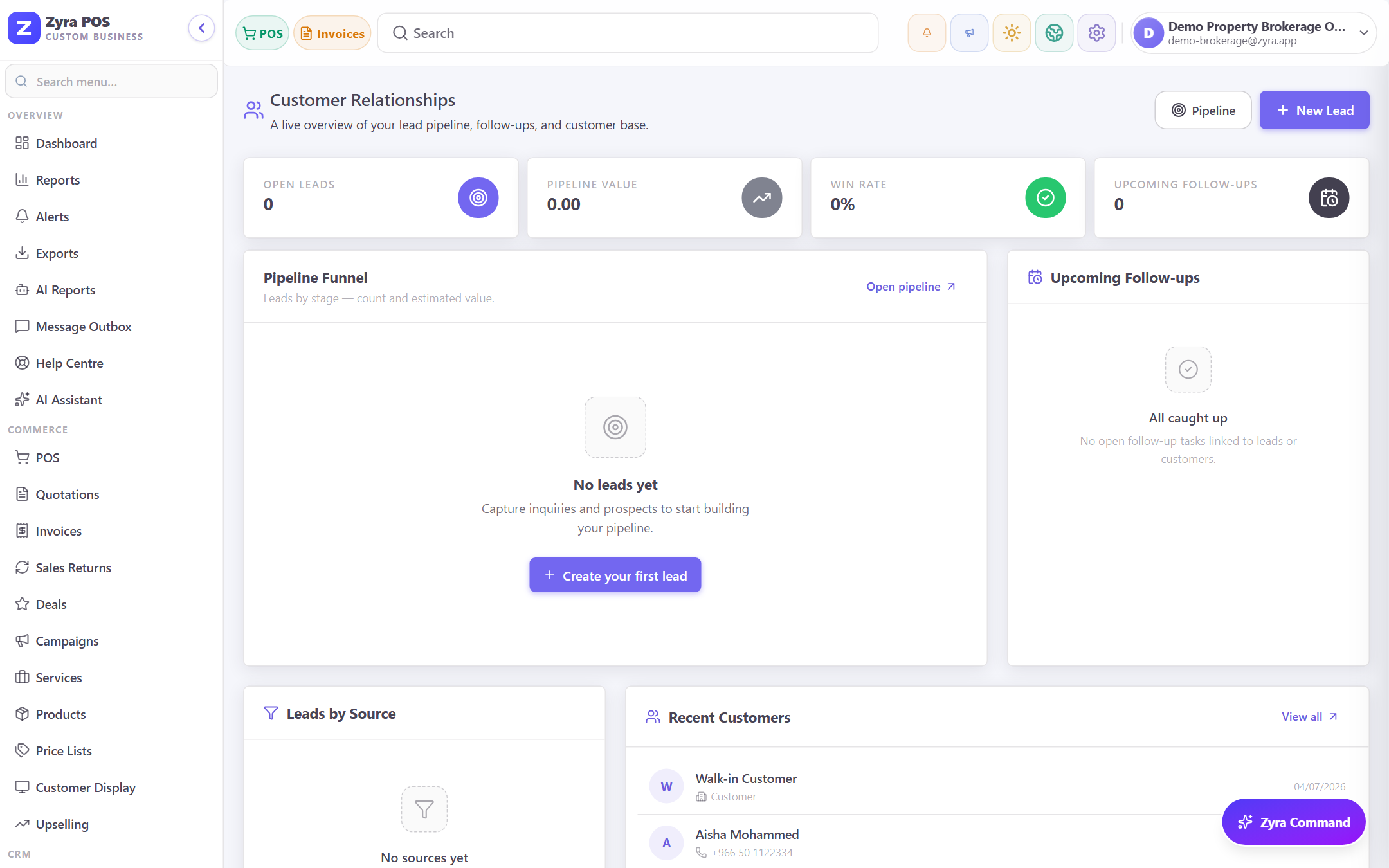Open Upselling in the sidebar
The image size is (1389, 868).
point(111,824)
